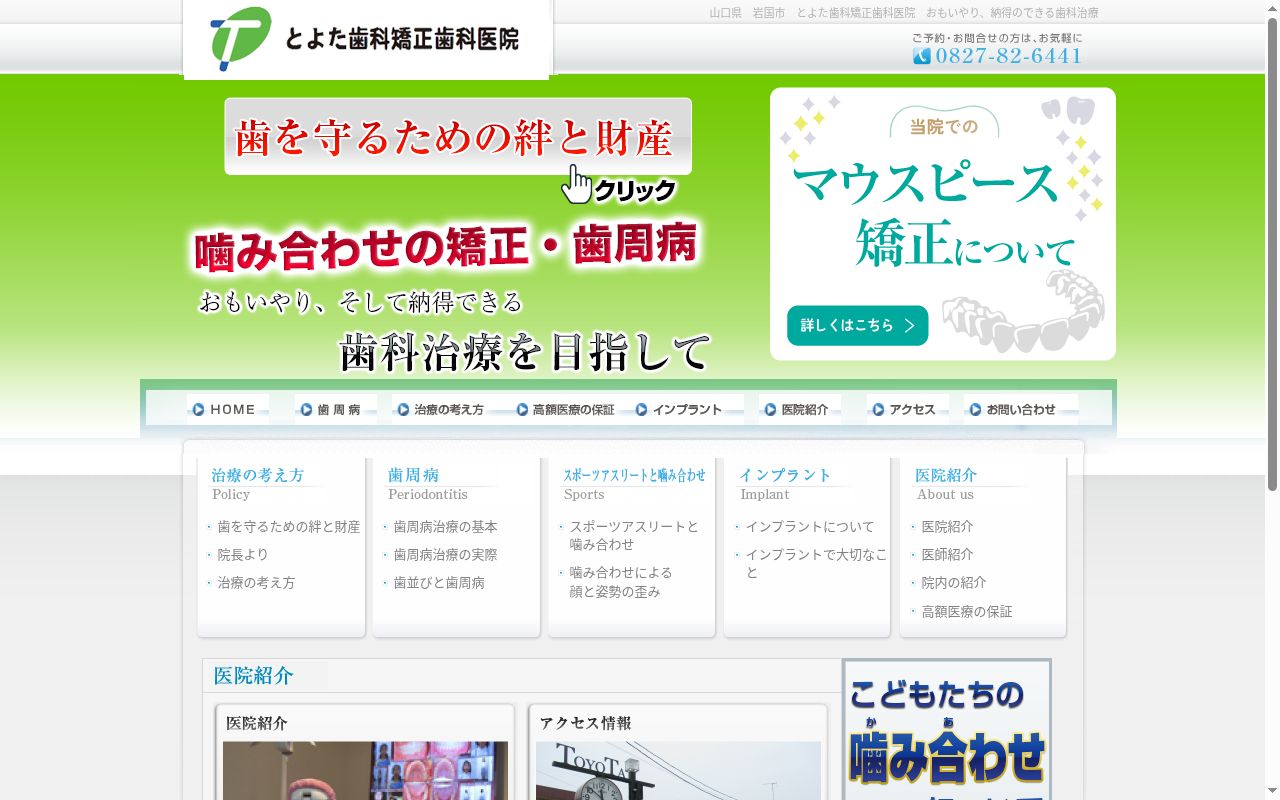The height and width of the screenshot is (800, 1280).
Task: Click the こどもたちの噛み合わせ banner
Action: pyautogui.click(x=947, y=729)
